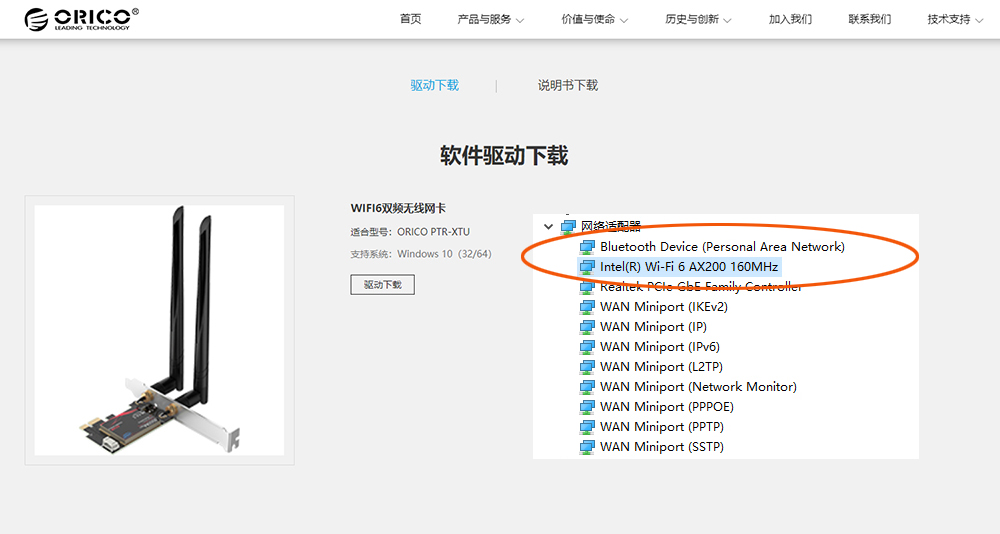Screen dimensions: 1000x534
Task: Select Intel(R) Wi-Fi 6 AX200 160MHz
Action: coord(689,267)
